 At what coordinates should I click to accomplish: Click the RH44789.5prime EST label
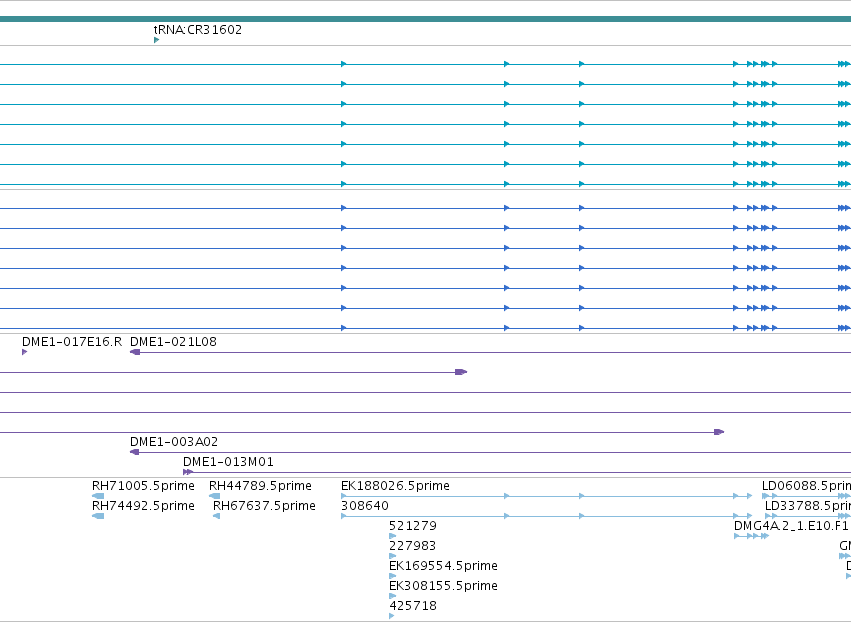260,485
